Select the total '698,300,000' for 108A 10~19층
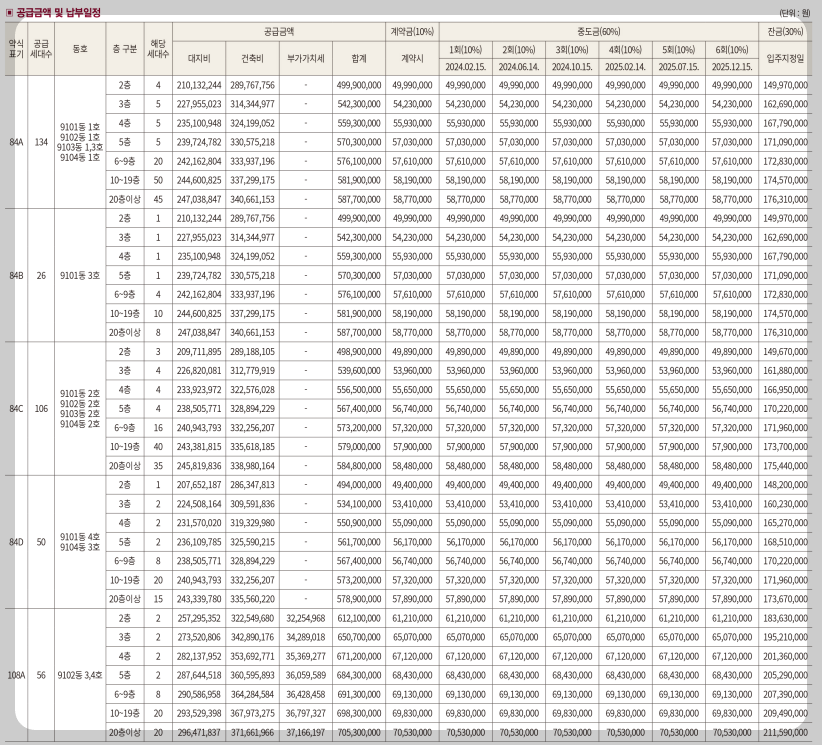 pos(359,713)
